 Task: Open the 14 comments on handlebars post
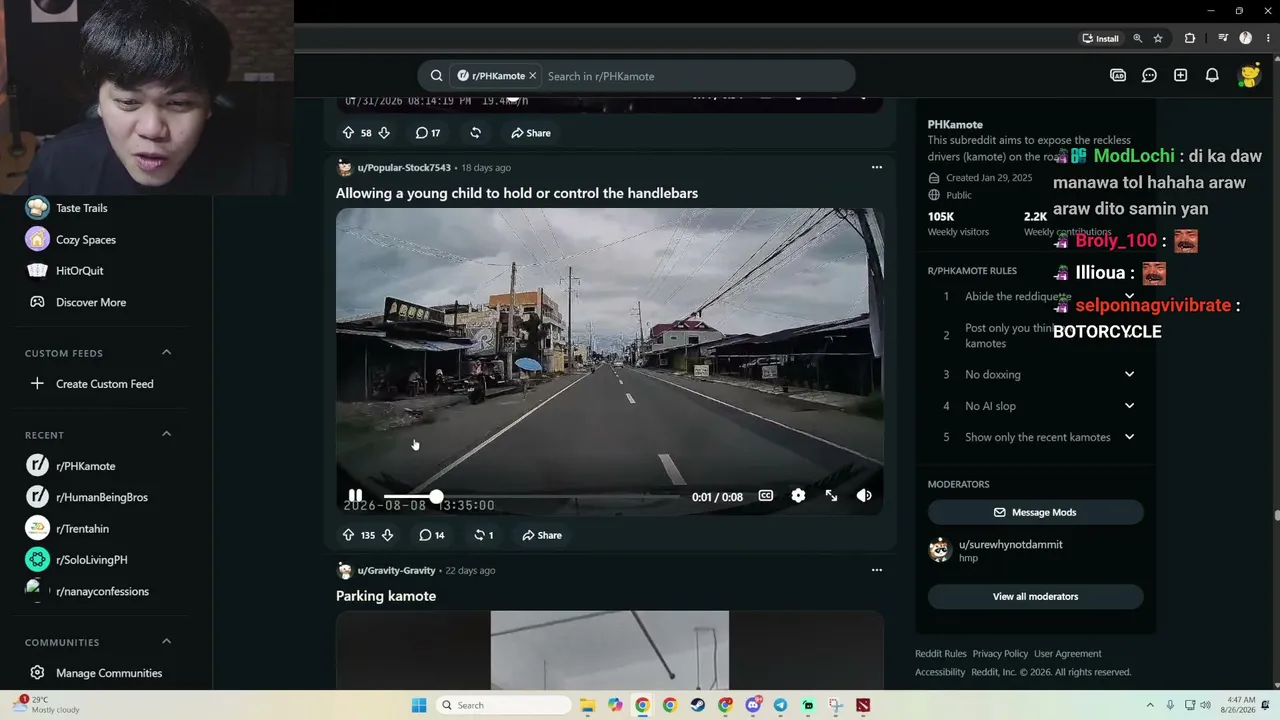(432, 535)
